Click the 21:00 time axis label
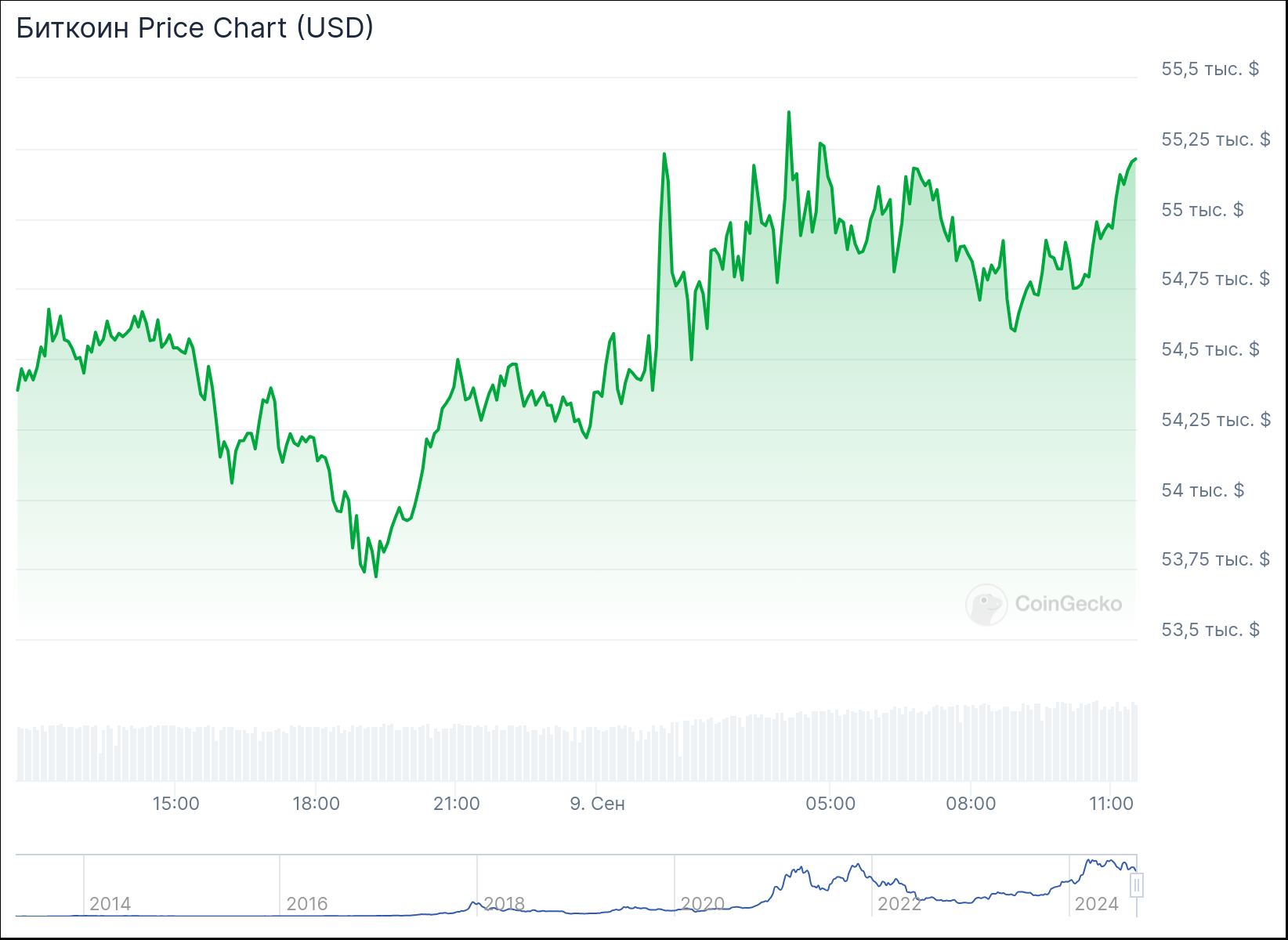 (x=456, y=804)
